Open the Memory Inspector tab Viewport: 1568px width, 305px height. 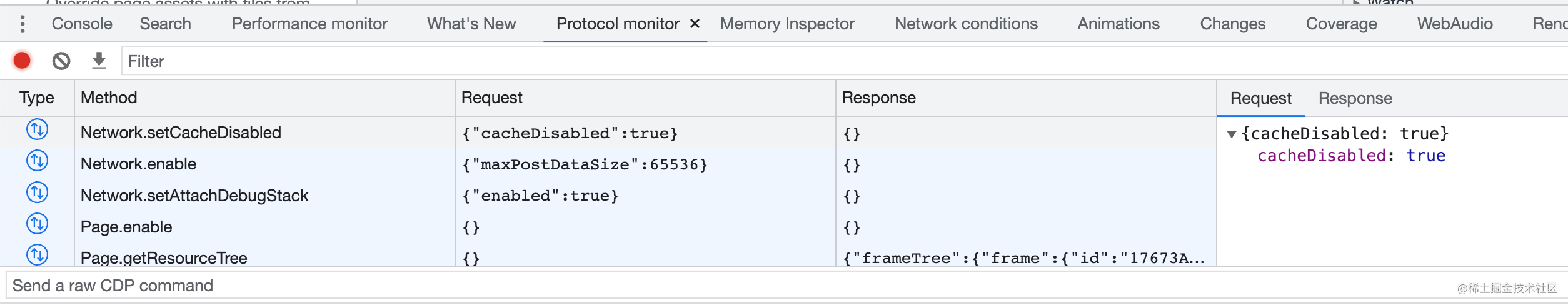[787, 24]
